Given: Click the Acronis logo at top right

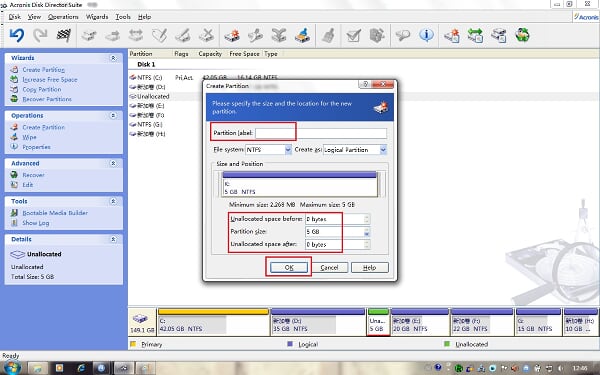Looking at the screenshot, I should click(x=586, y=17).
